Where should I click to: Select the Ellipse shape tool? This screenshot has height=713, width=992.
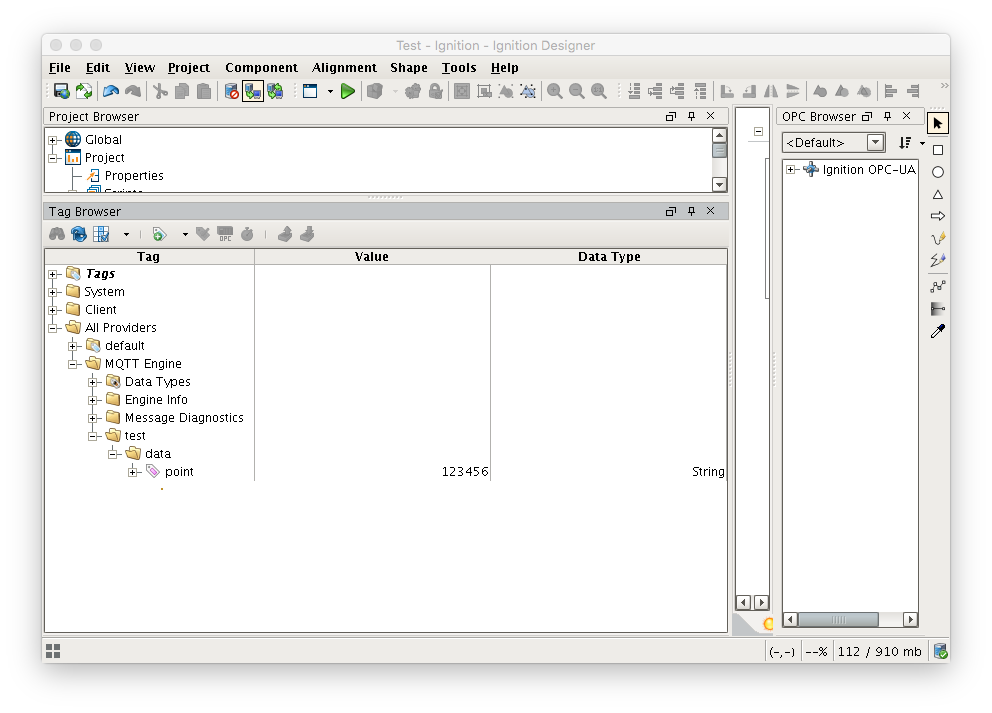pos(938,172)
